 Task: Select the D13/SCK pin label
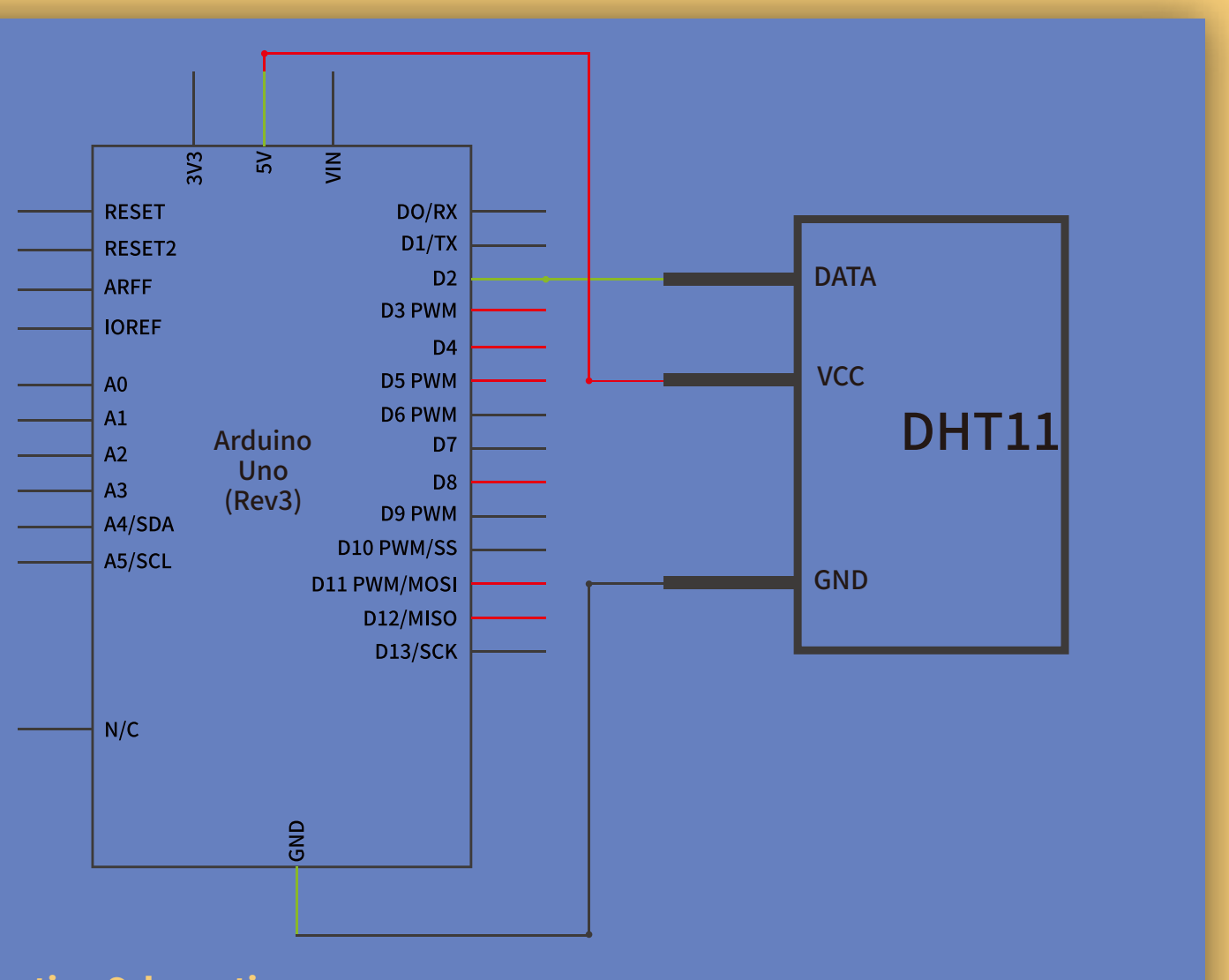[x=416, y=652]
